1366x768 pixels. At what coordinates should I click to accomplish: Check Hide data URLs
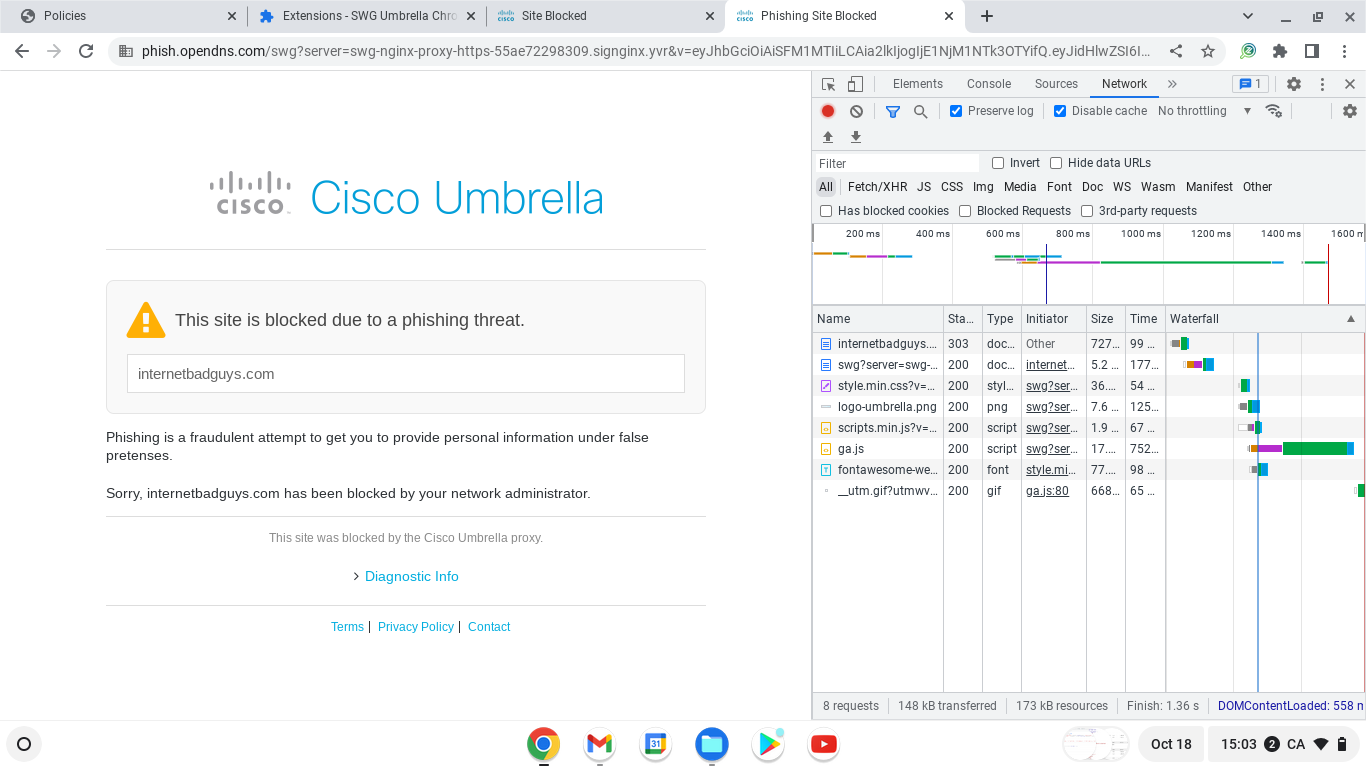pyautogui.click(x=1056, y=163)
